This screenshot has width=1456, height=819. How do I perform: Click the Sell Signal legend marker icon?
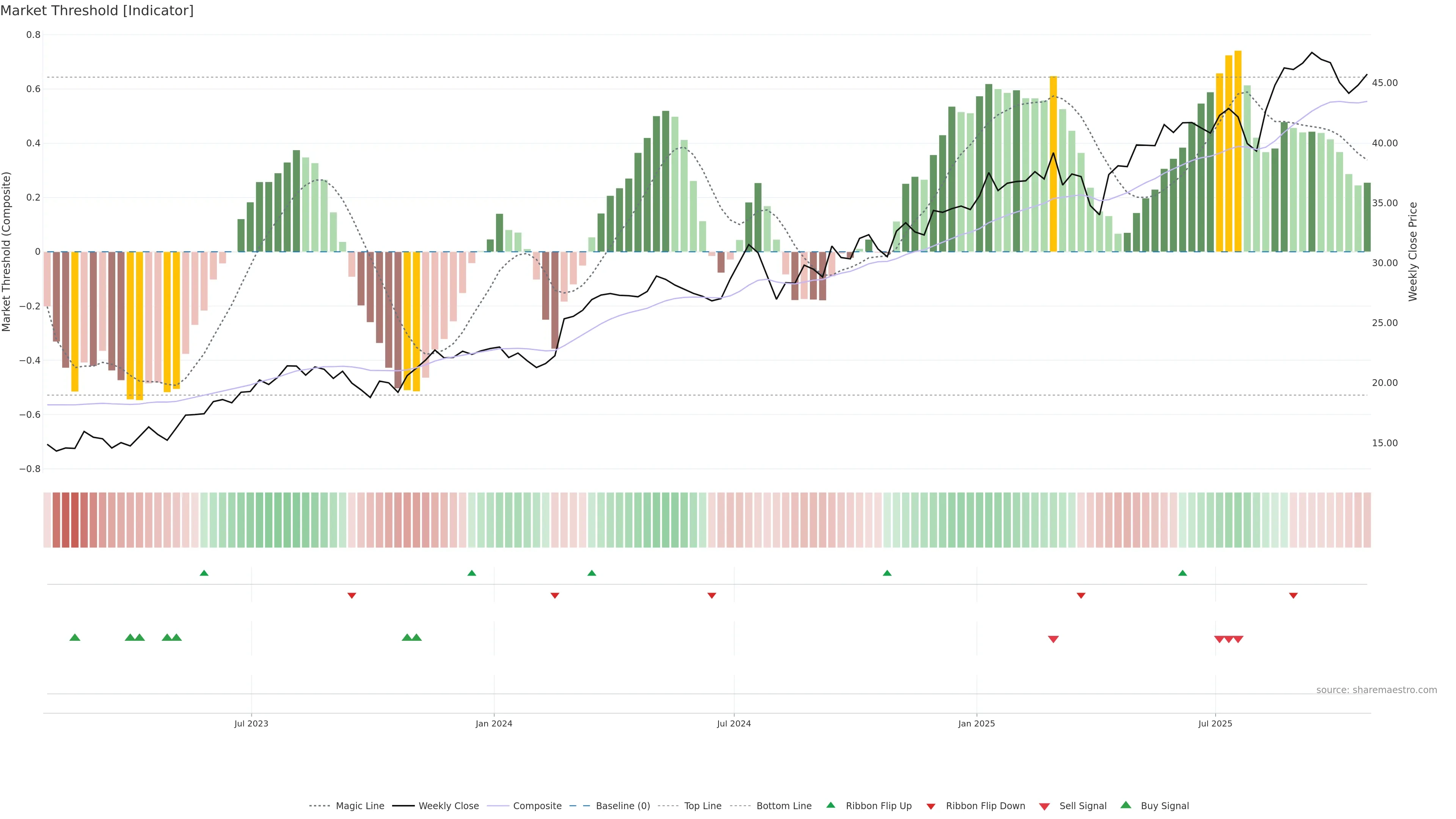tap(1044, 806)
